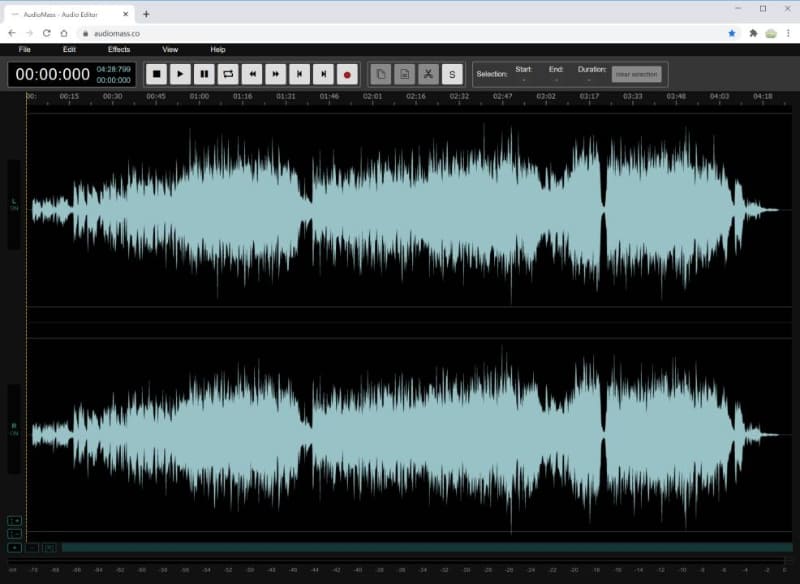
Task: Go back with the browser back arrow
Action: click(x=12, y=33)
